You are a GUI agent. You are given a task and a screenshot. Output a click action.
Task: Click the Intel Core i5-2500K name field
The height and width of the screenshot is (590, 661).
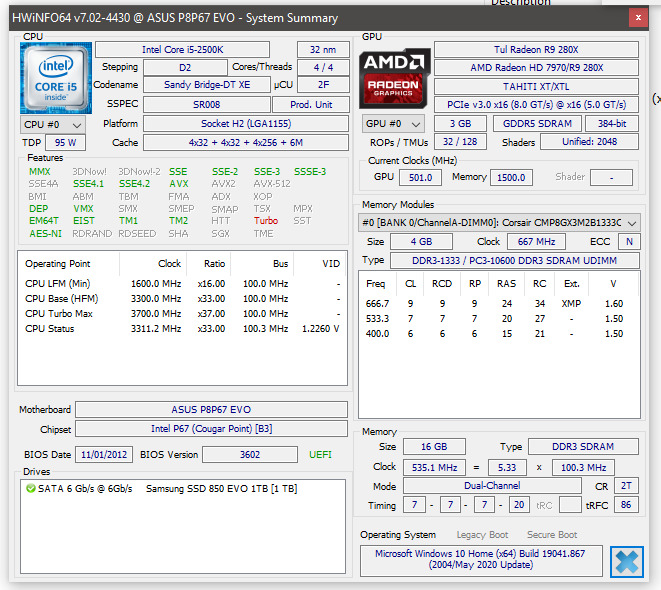pos(183,50)
